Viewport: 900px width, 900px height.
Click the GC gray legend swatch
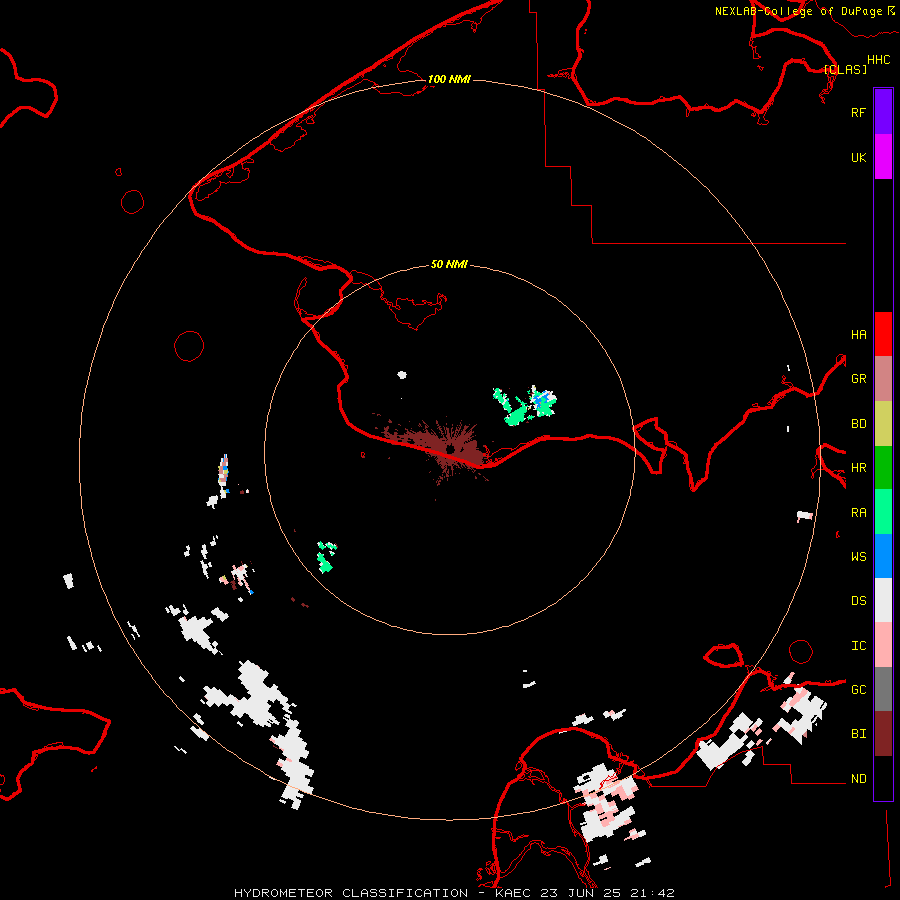[x=883, y=689]
